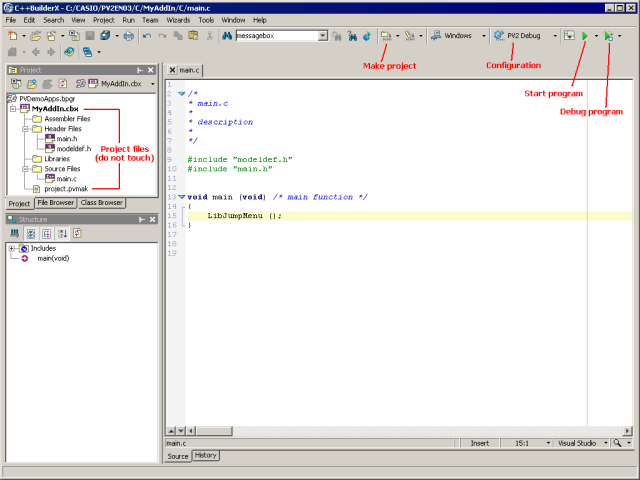Collapse the MyAddIn.cbx tree node
Image resolution: width=640 pixels, height=480 pixels.
coord(13,109)
